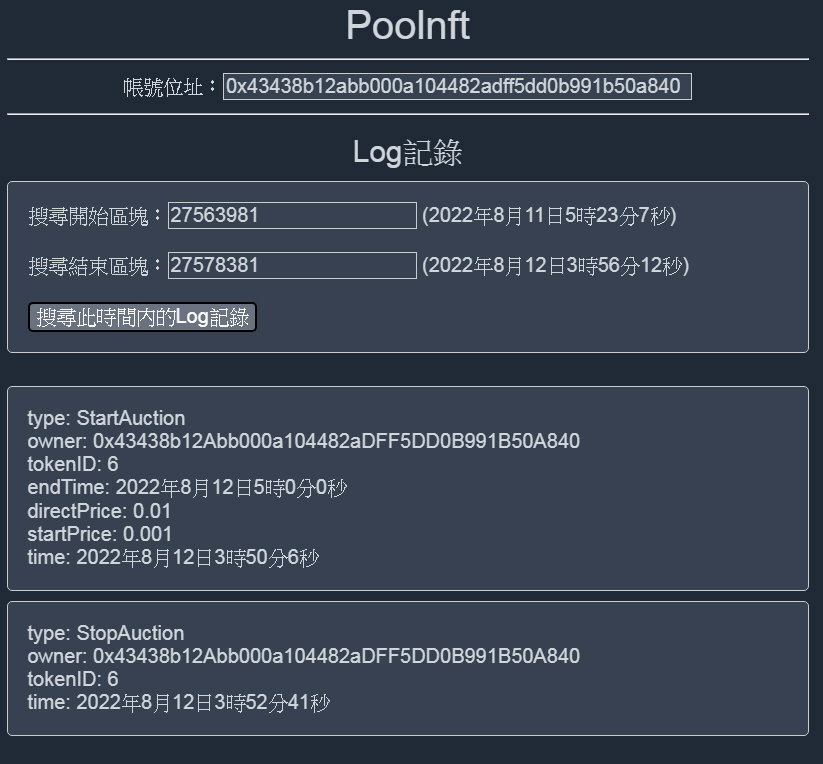Click the type: StartAuction log line
This screenshot has height=764, width=823.
(x=106, y=418)
